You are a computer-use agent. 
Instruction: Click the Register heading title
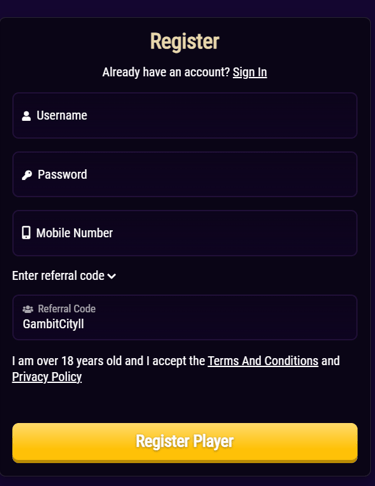[x=185, y=42]
